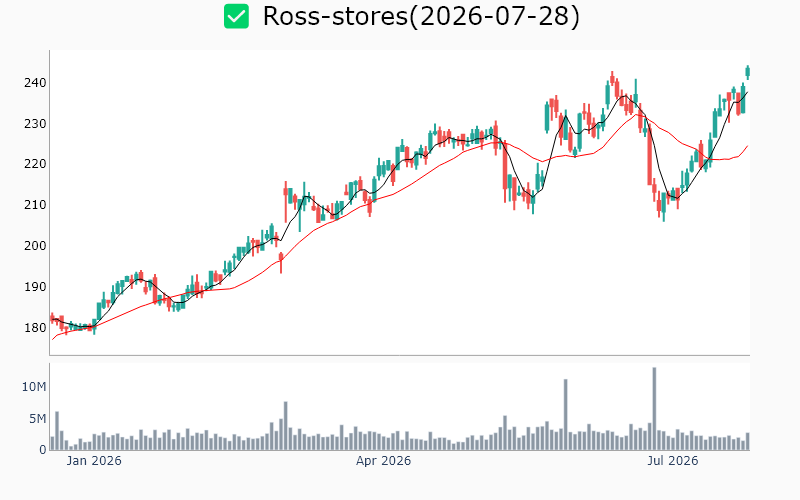Click the 210 price axis label
800x500 pixels.
click(x=35, y=205)
